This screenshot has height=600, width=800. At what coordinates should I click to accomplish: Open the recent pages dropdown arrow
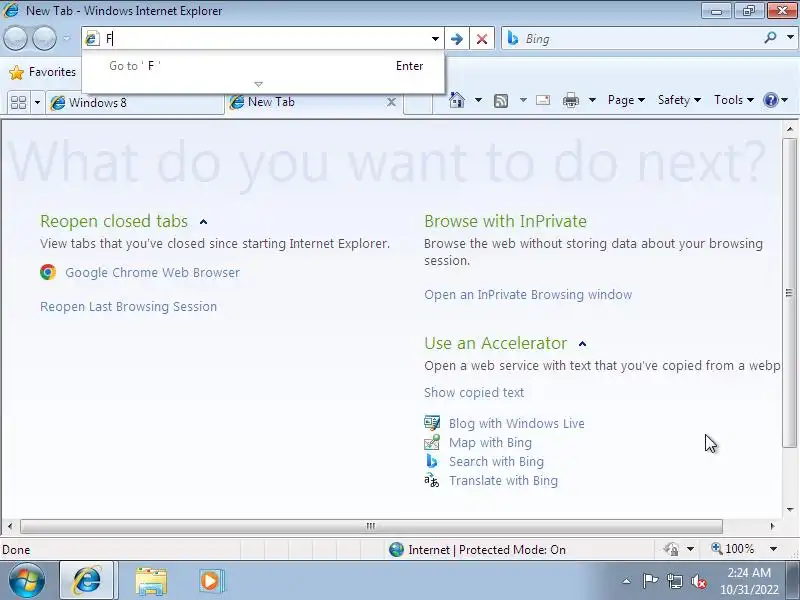pos(67,38)
